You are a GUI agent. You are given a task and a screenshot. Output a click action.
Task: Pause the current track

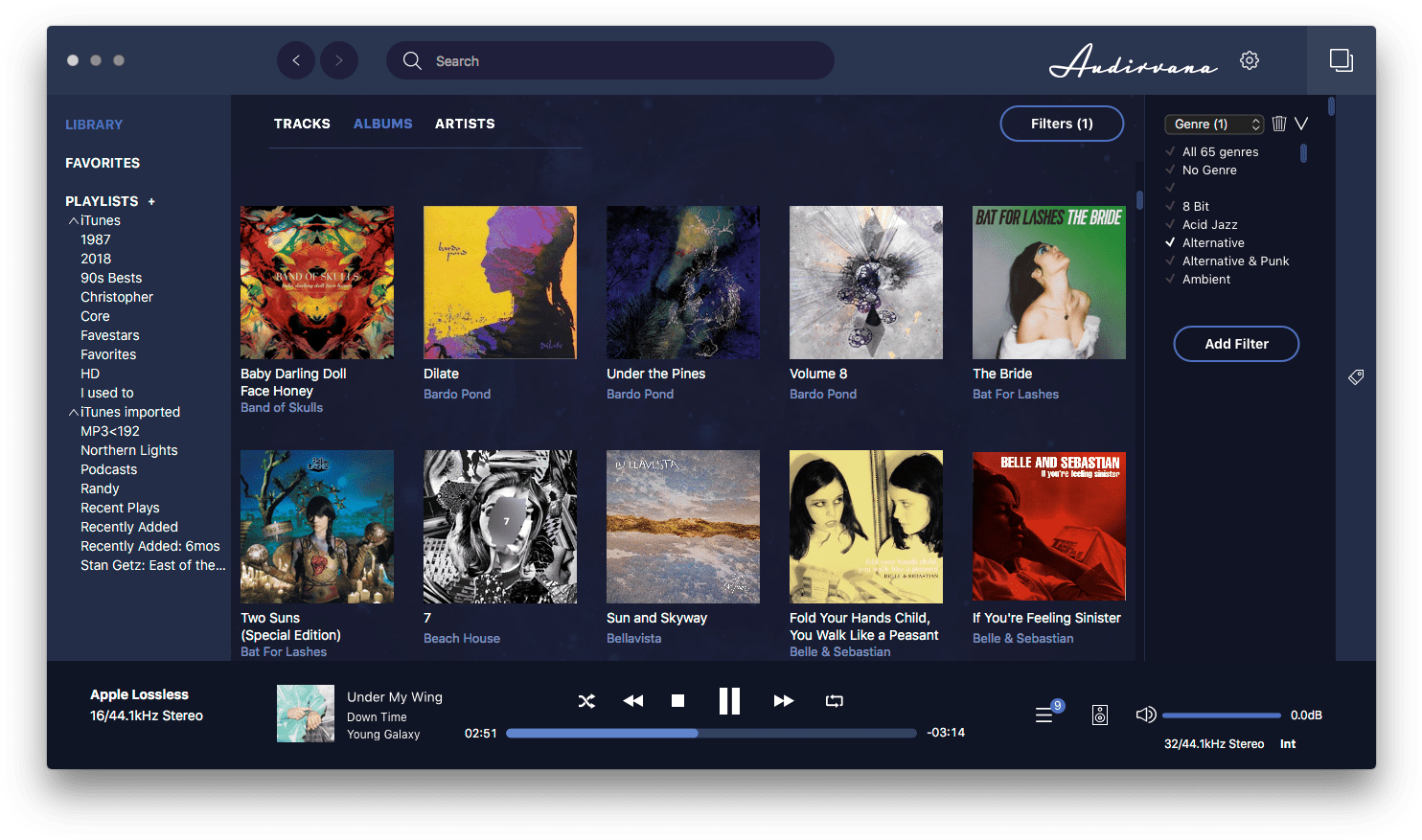pos(729,701)
